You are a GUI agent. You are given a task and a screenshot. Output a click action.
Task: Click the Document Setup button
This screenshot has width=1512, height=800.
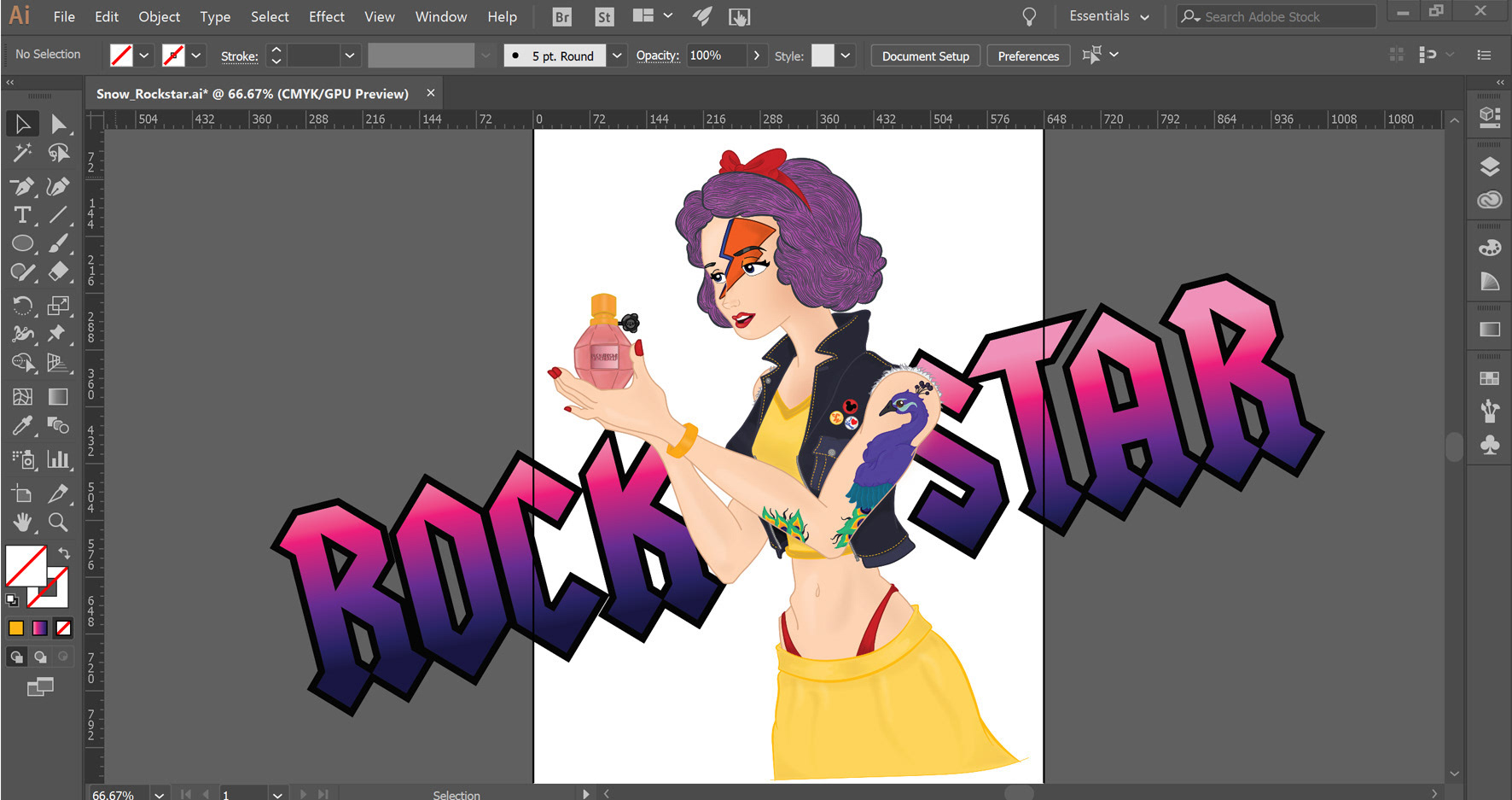(925, 56)
